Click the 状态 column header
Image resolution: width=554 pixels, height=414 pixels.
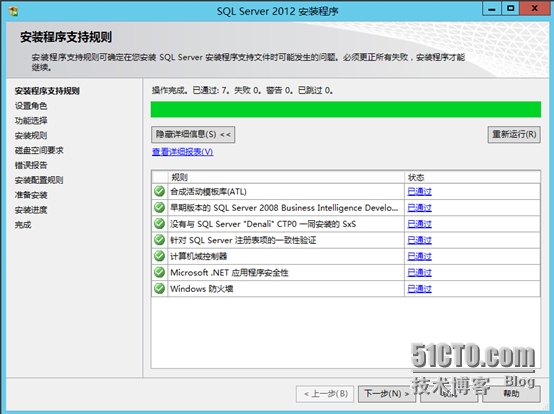click(472, 177)
